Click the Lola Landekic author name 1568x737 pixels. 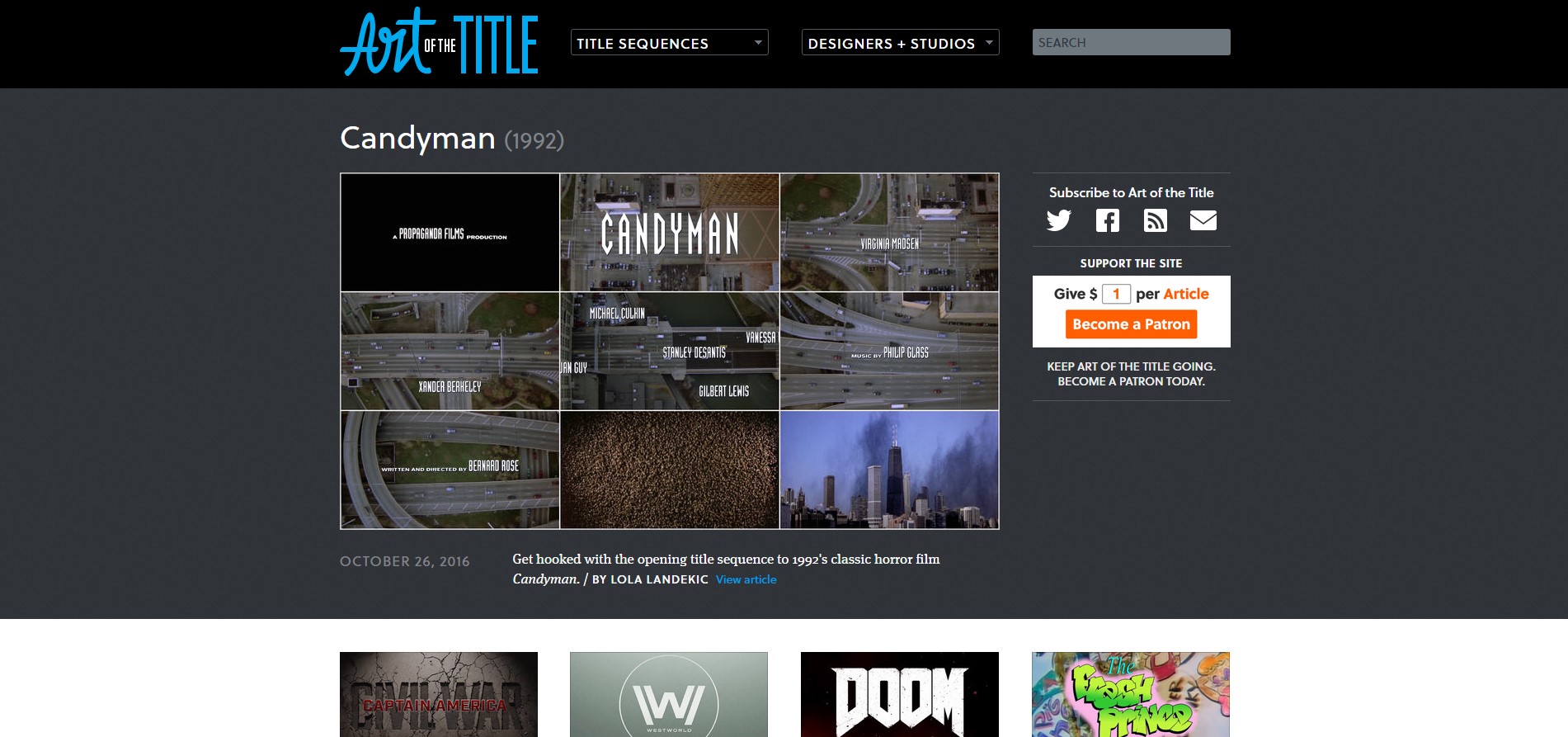(x=659, y=579)
